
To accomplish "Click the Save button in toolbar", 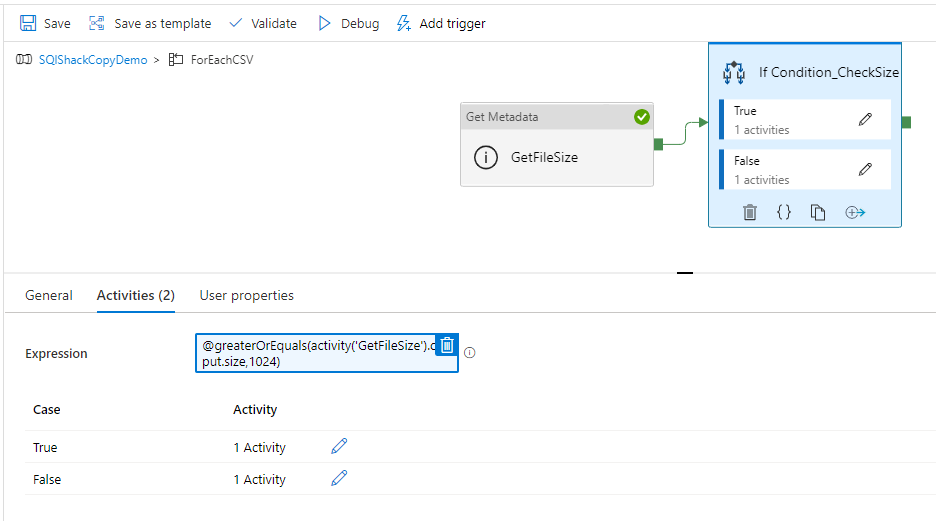I will (45, 23).
